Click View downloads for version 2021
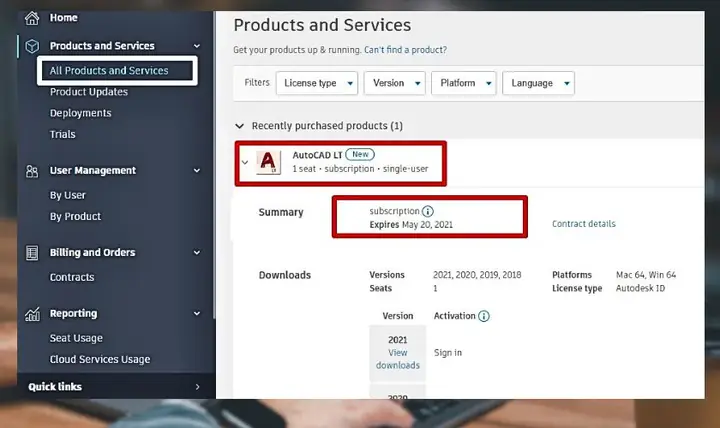This screenshot has height=428, width=720. pos(398,359)
